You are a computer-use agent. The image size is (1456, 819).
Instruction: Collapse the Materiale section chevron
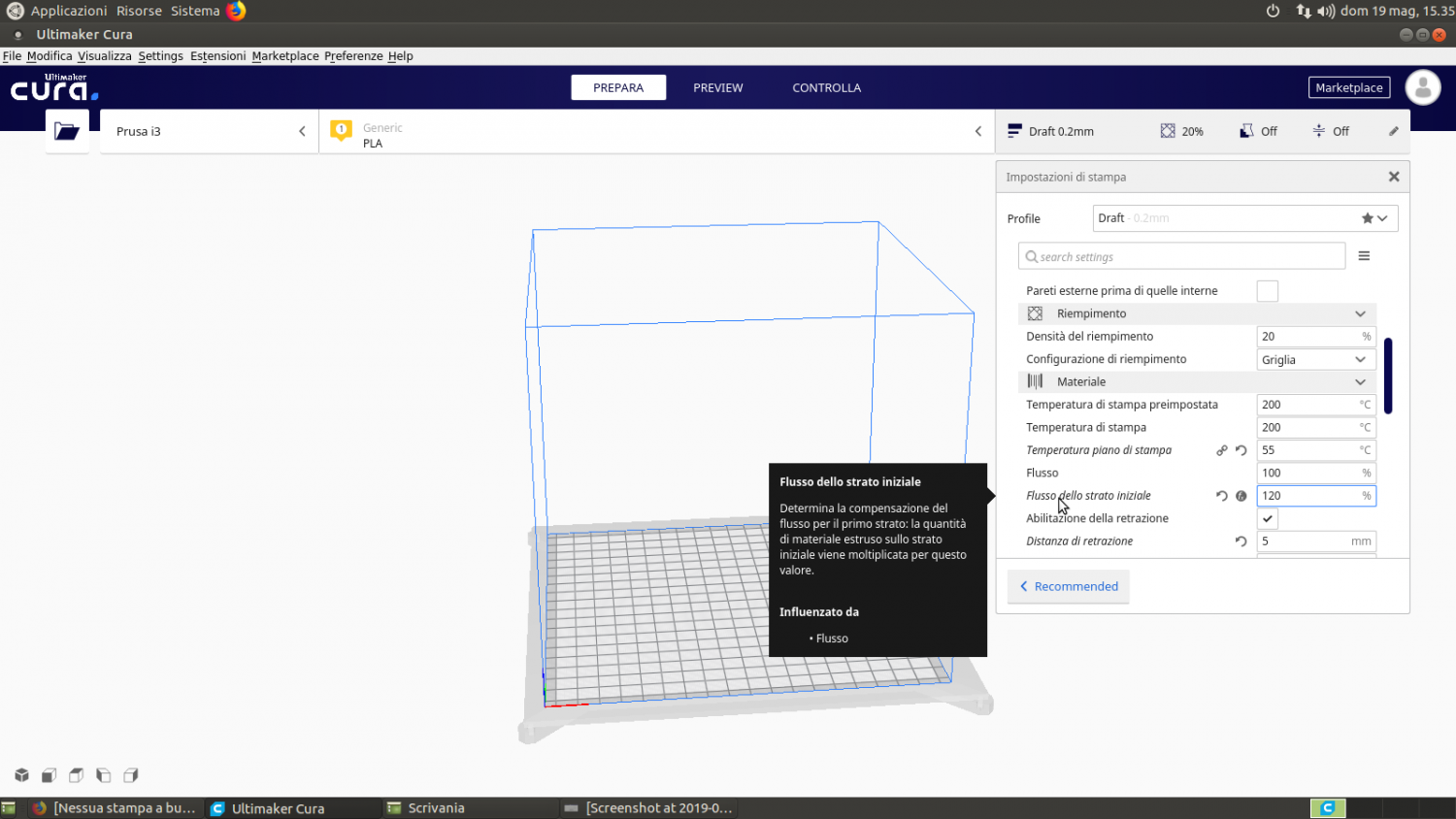click(1360, 381)
